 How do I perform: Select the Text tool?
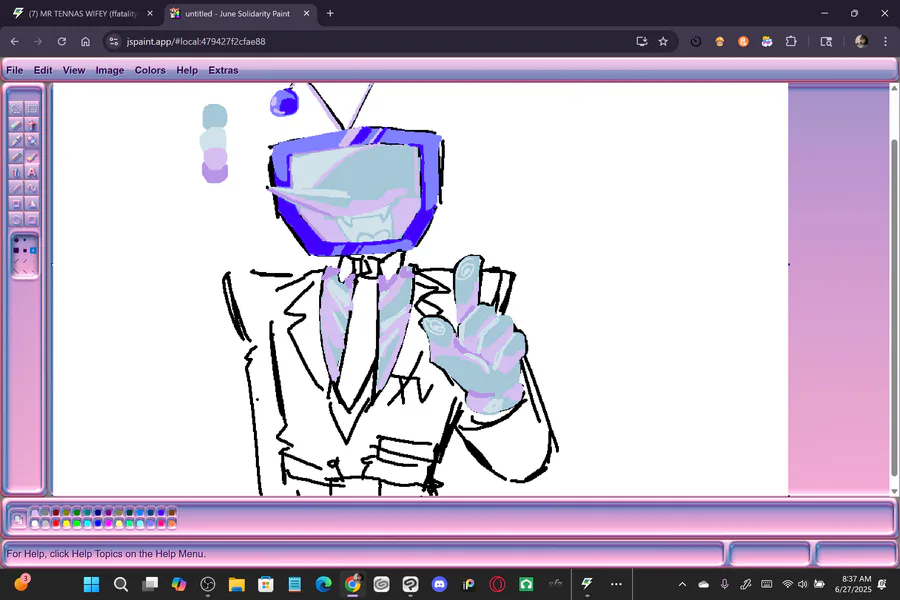click(32, 172)
